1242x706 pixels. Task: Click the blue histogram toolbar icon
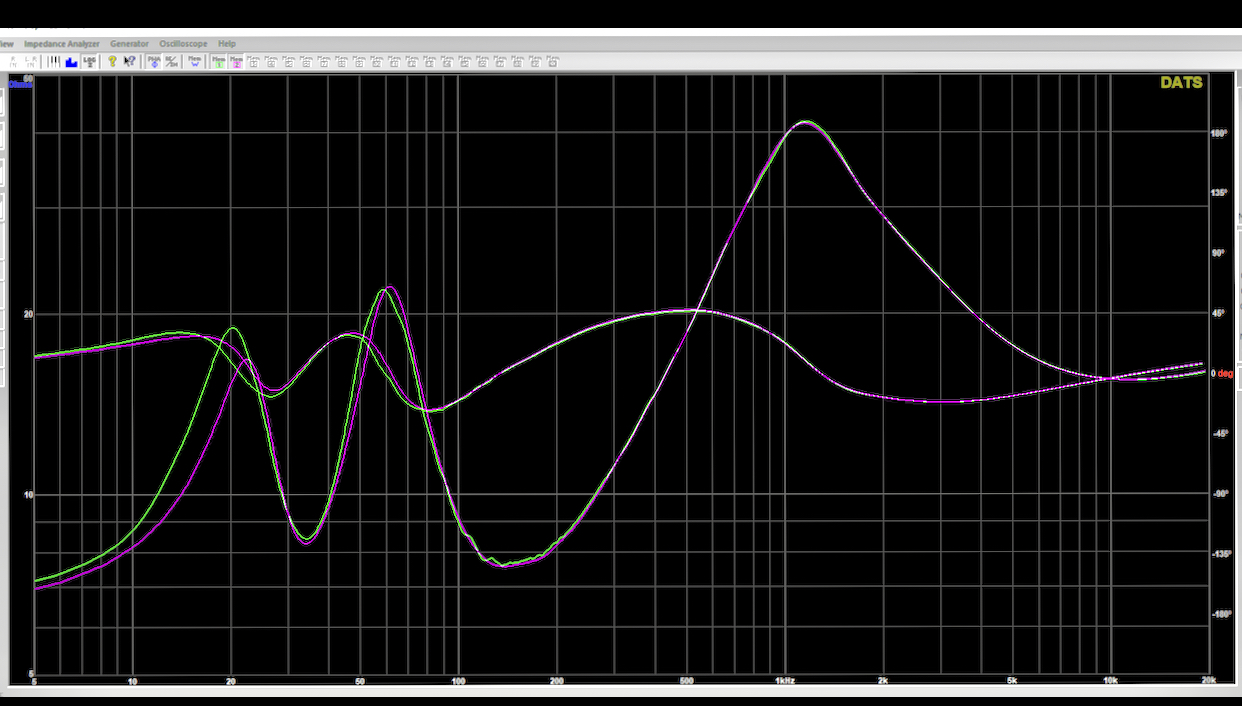coord(71,61)
